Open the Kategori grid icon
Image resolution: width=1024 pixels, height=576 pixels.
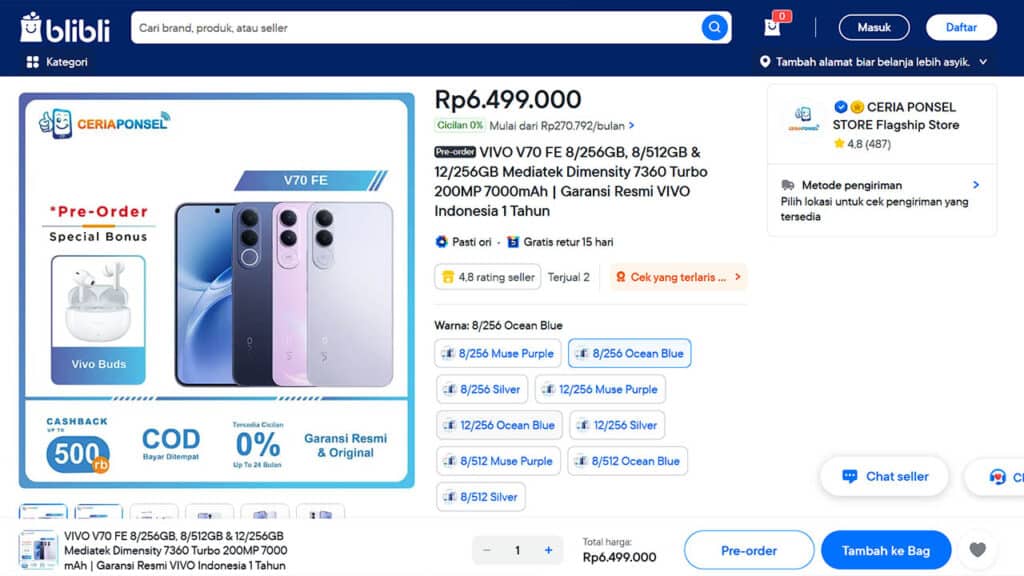32,62
